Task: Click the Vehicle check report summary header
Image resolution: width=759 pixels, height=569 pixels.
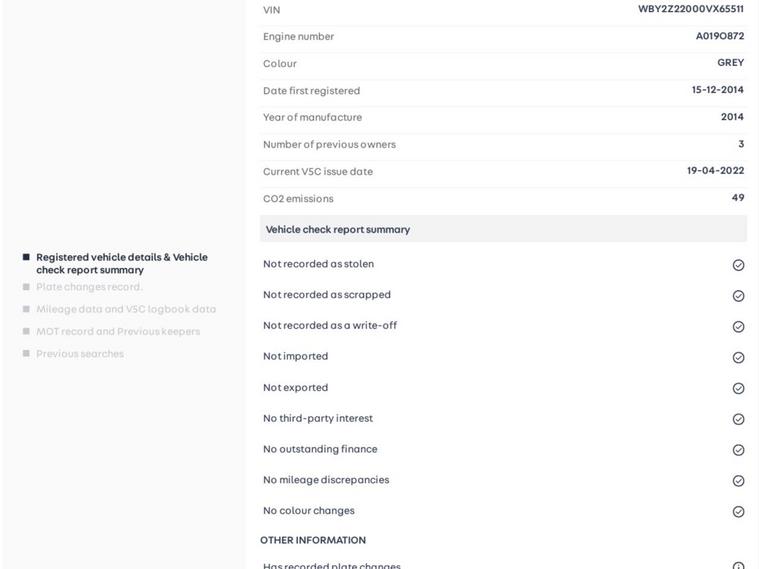Action: 338,229
